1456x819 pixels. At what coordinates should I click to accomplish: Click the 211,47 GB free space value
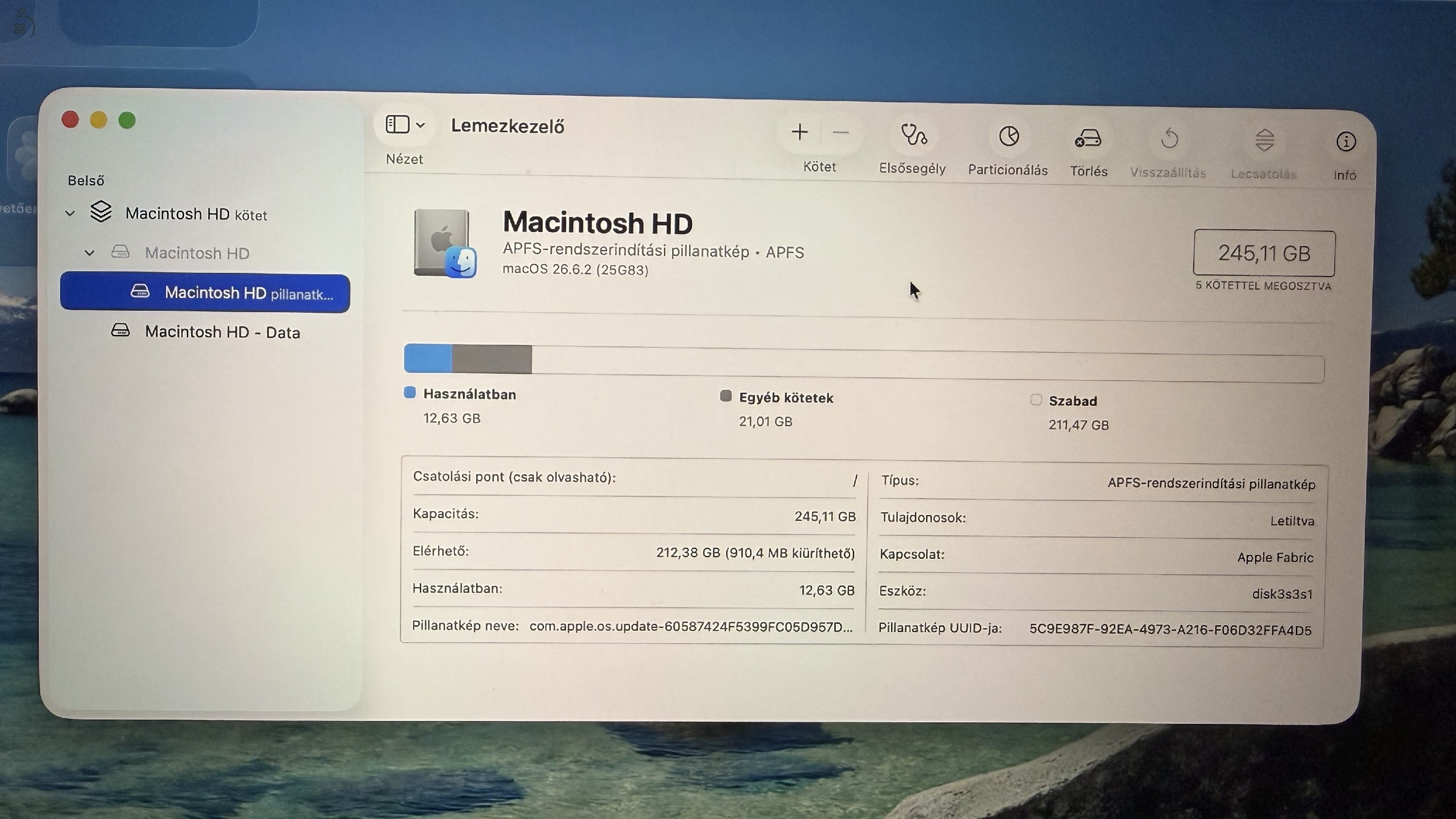point(1078,425)
